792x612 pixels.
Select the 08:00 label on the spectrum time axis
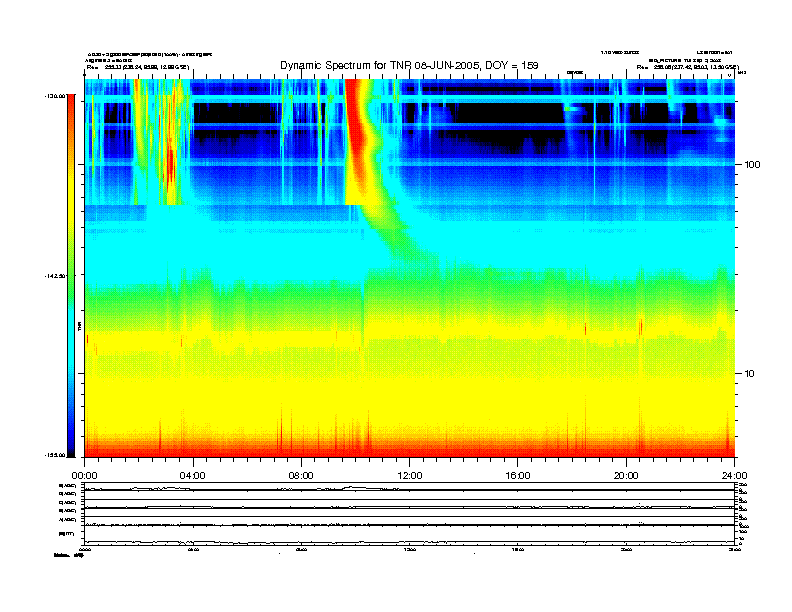pyautogui.click(x=301, y=476)
